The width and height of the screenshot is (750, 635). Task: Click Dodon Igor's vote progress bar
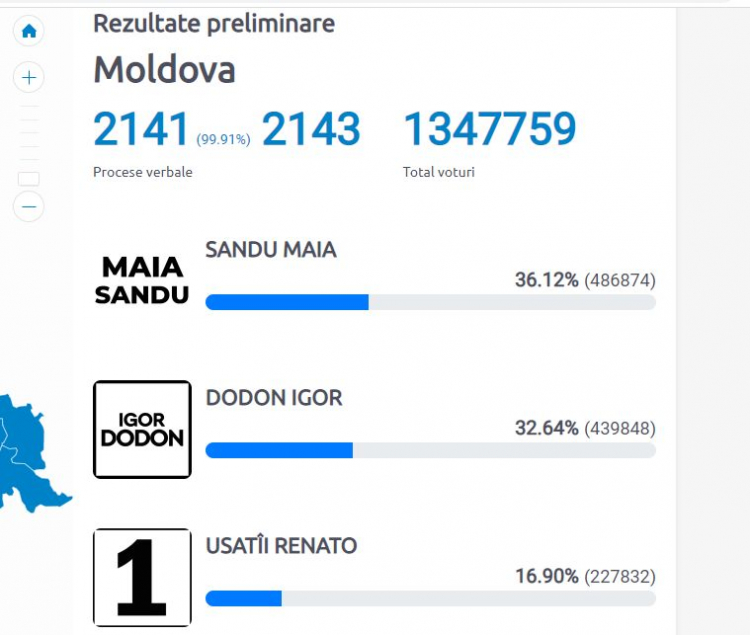point(430,450)
